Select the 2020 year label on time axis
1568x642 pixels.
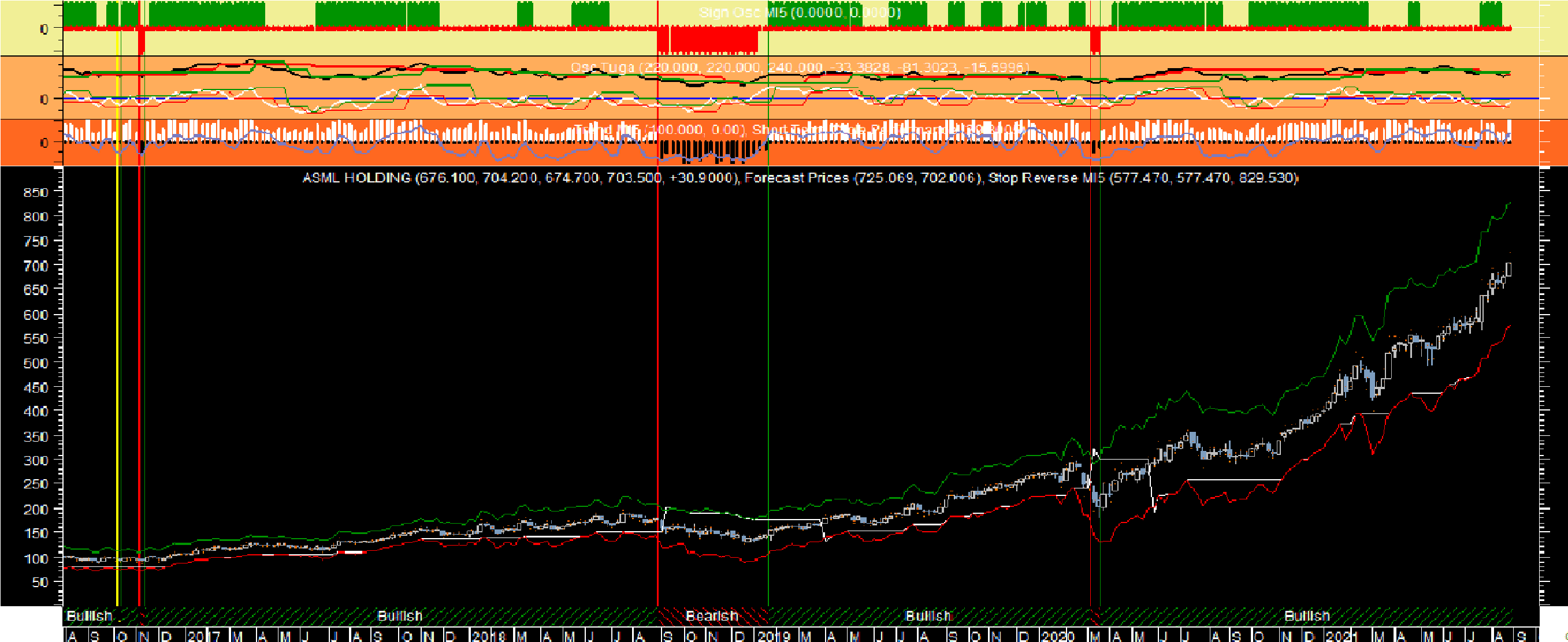point(1058,636)
